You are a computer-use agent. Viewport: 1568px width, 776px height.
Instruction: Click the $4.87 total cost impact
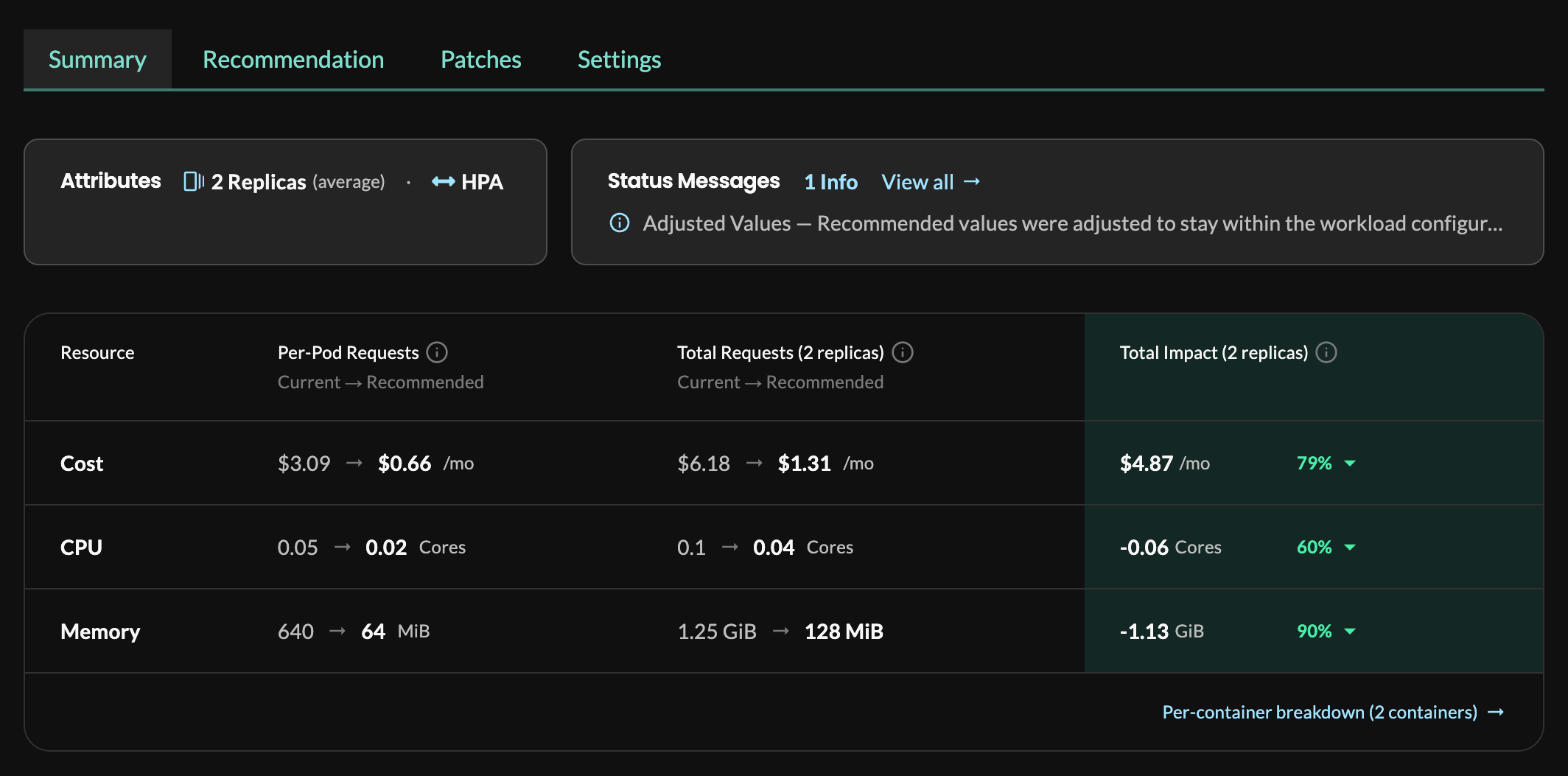pyautogui.click(x=1147, y=464)
